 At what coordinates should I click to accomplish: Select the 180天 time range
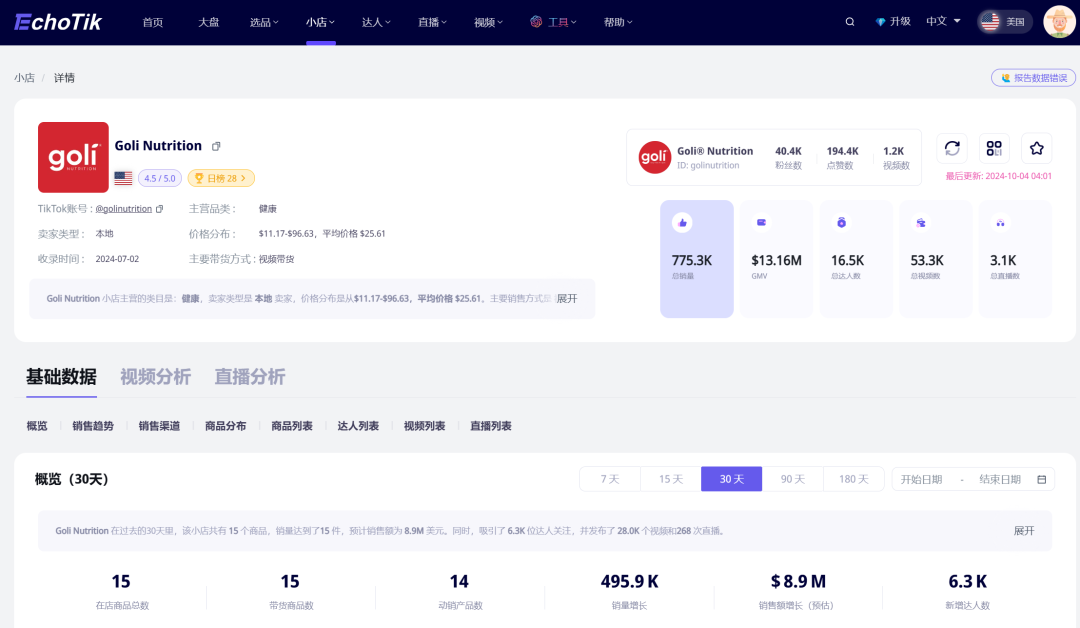tap(853, 479)
